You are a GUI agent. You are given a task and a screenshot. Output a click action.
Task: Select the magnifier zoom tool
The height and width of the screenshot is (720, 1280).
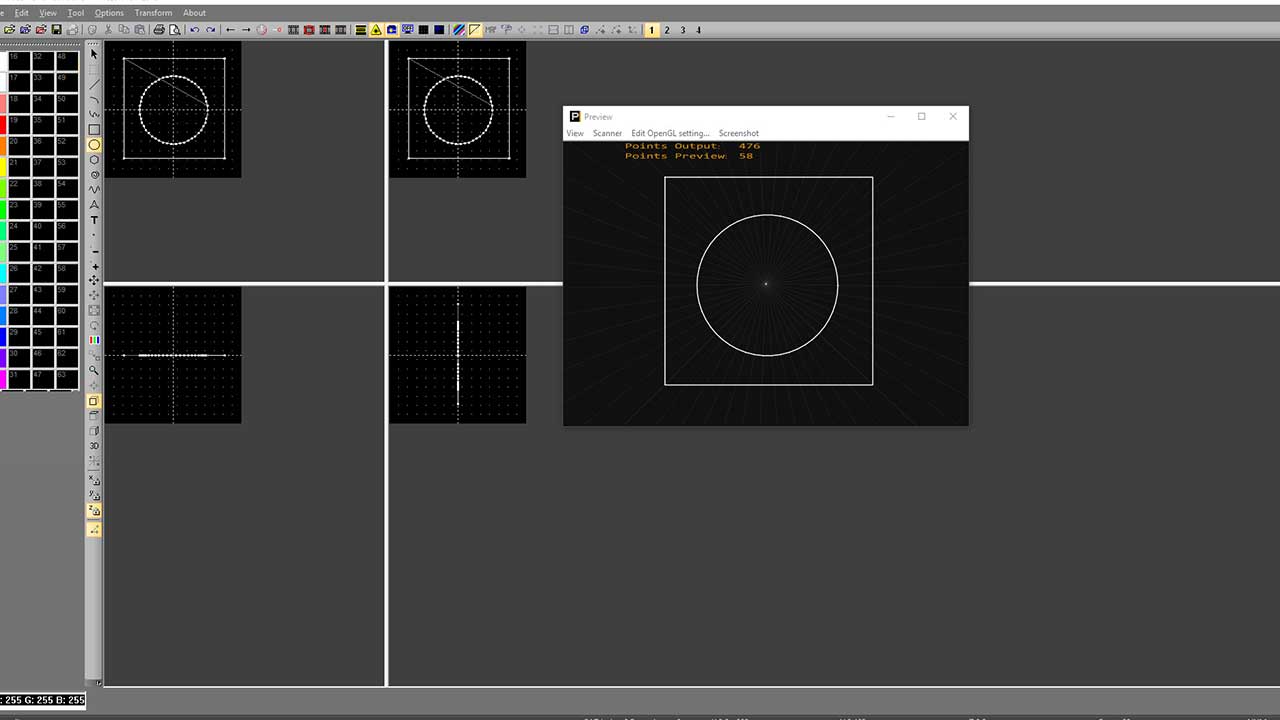coord(94,370)
